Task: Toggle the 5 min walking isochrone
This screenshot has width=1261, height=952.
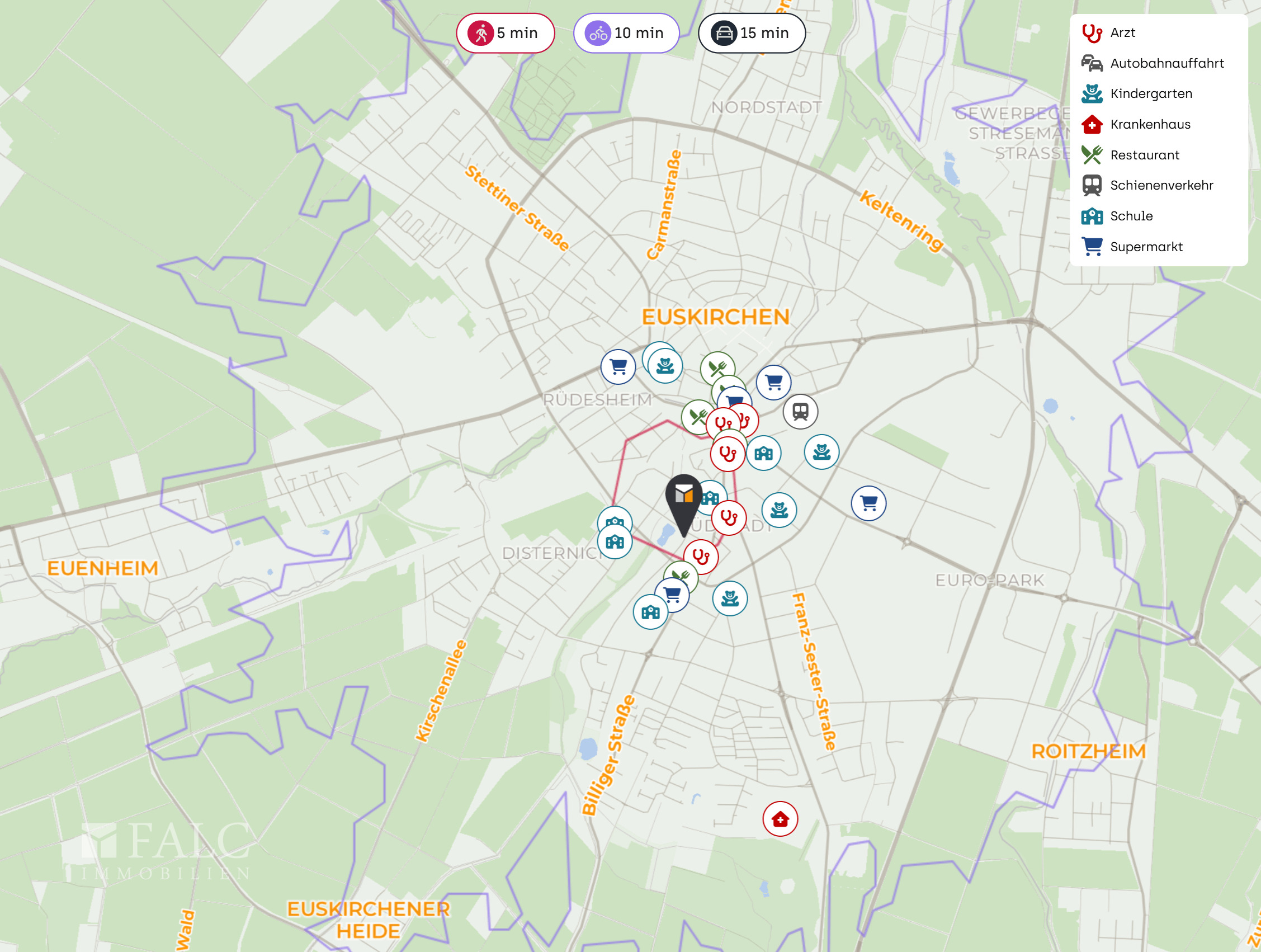Action: pos(505,33)
